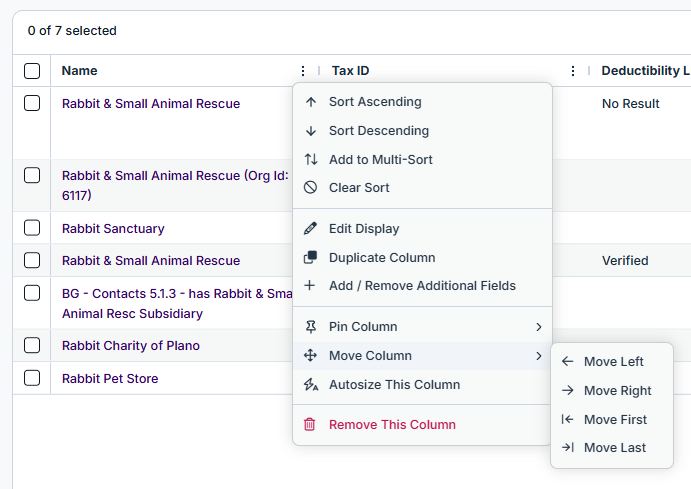Select Move Left in the submenu

(x=612, y=362)
